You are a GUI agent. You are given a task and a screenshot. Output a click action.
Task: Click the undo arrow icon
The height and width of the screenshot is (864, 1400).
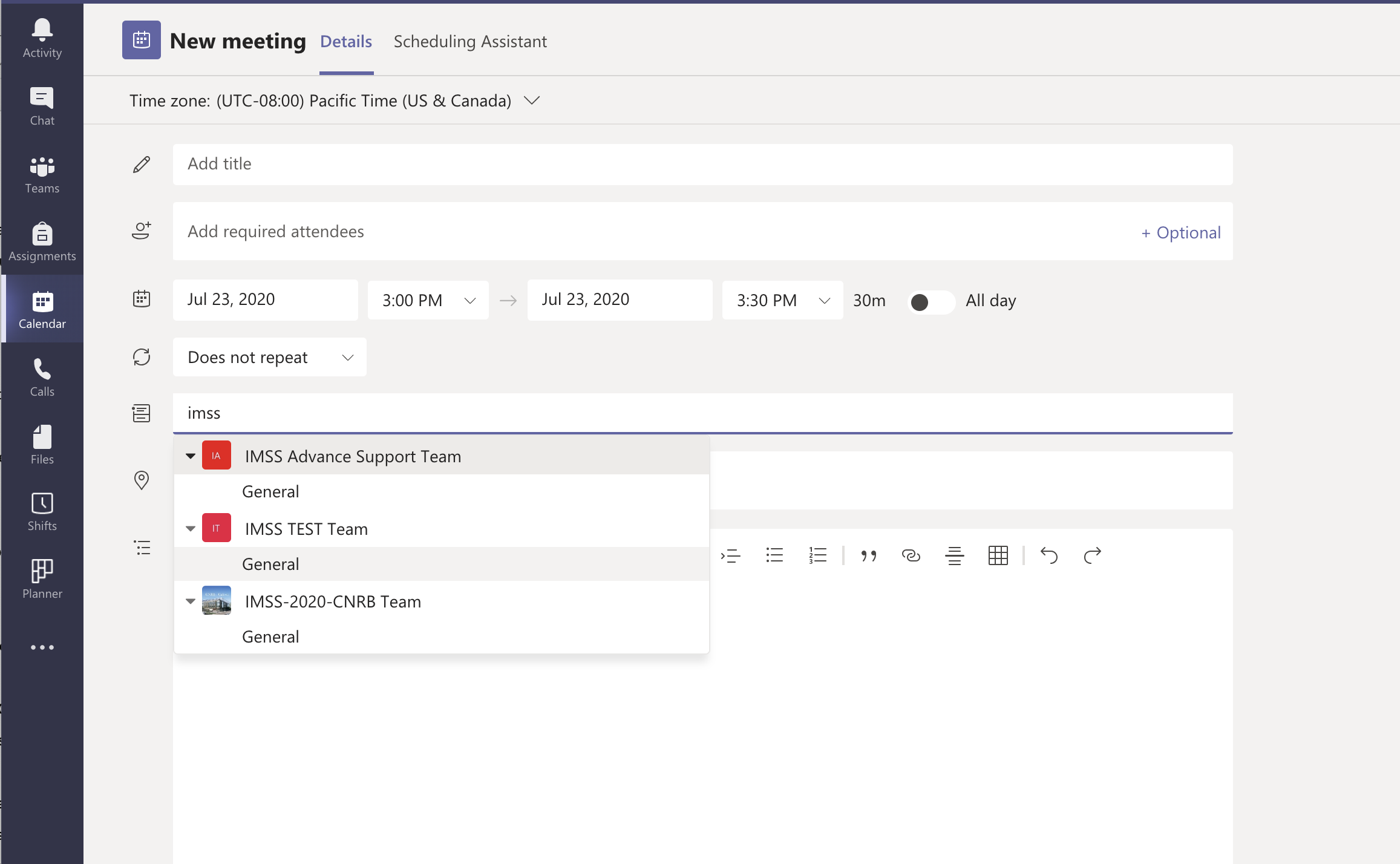[1048, 555]
